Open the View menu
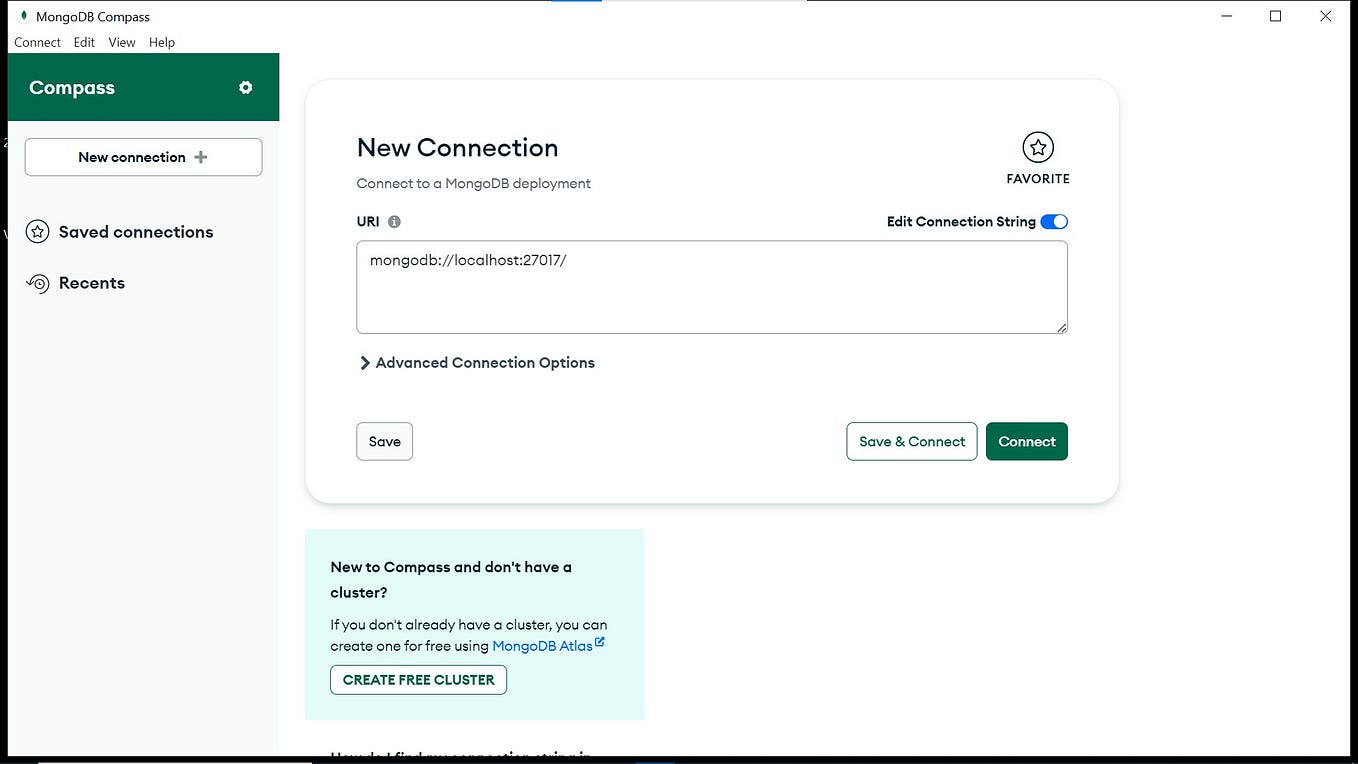The image size is (1358, 764). (x=121, y=42)
